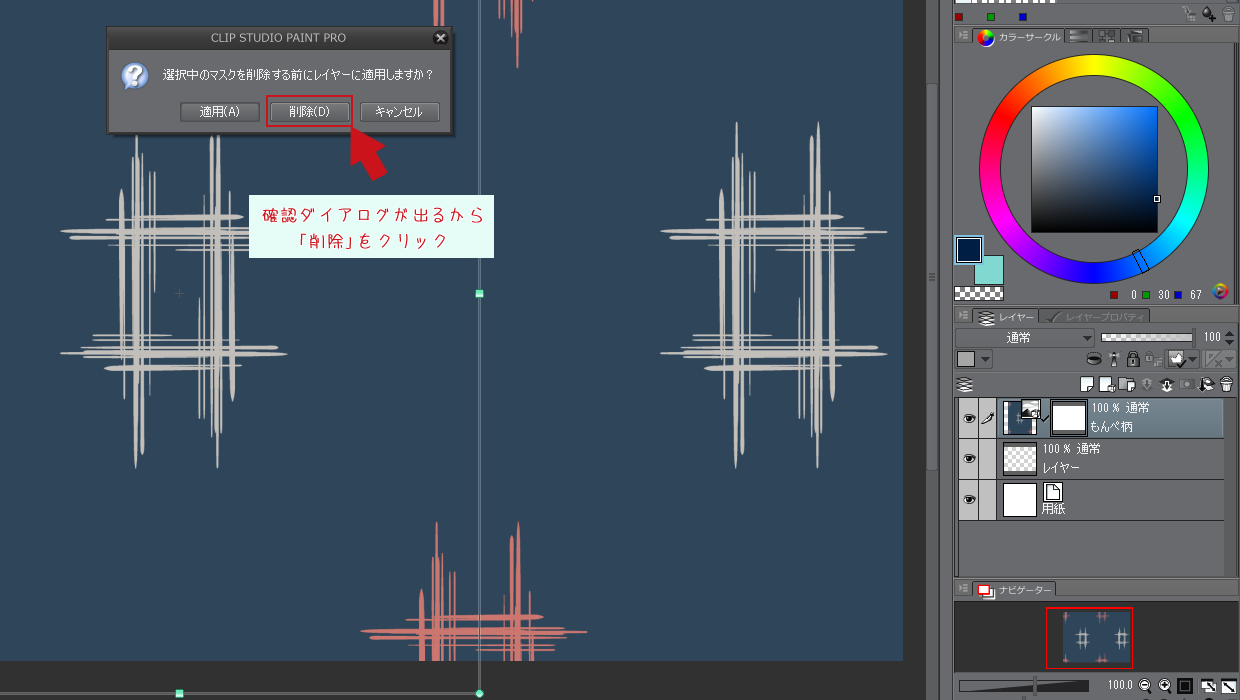Open the navigator panel menu
Viewport: 1240px width, 700px height.
click(963, 590)
